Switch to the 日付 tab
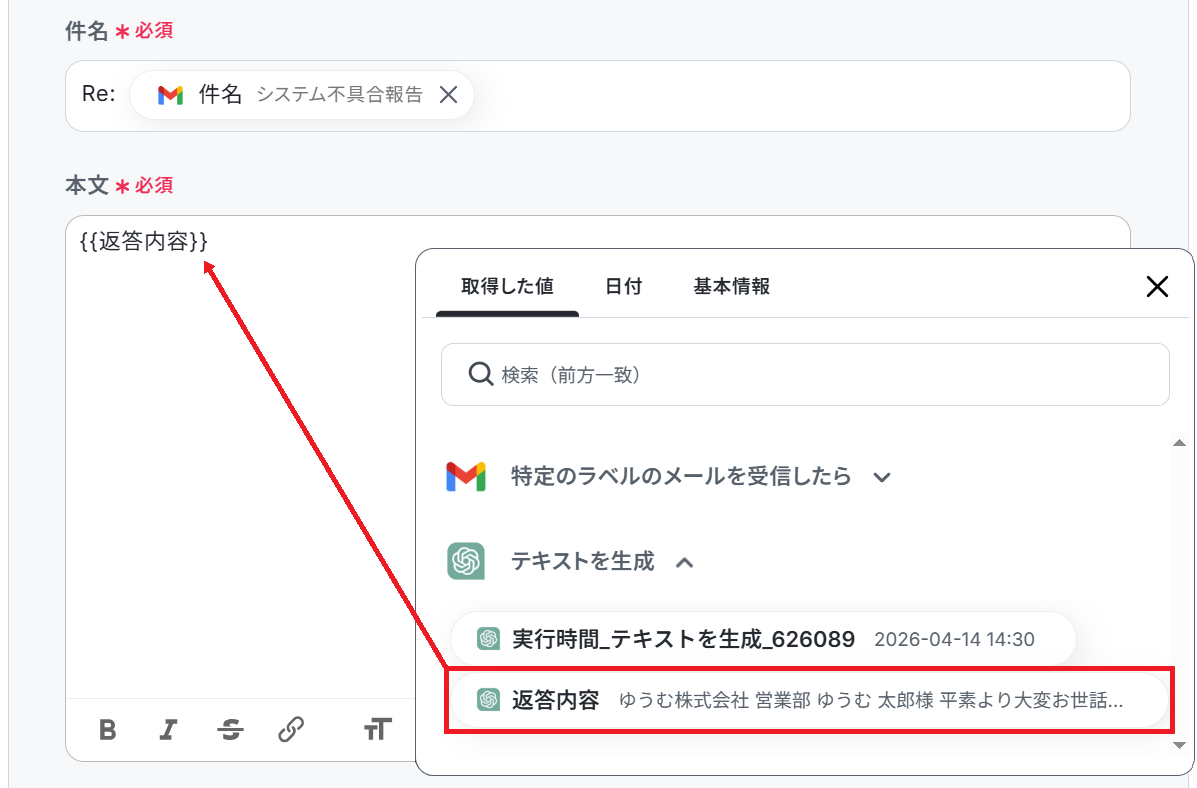Screen dimensions: 1197x788 coord(623,286)
